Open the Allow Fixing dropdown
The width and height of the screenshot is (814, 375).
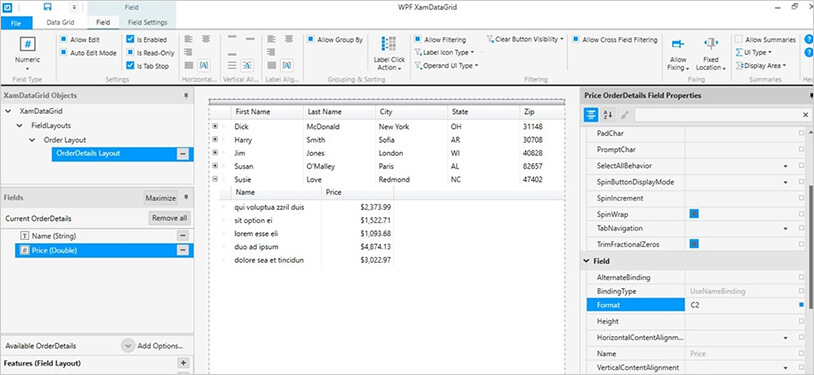pos(677,54)
